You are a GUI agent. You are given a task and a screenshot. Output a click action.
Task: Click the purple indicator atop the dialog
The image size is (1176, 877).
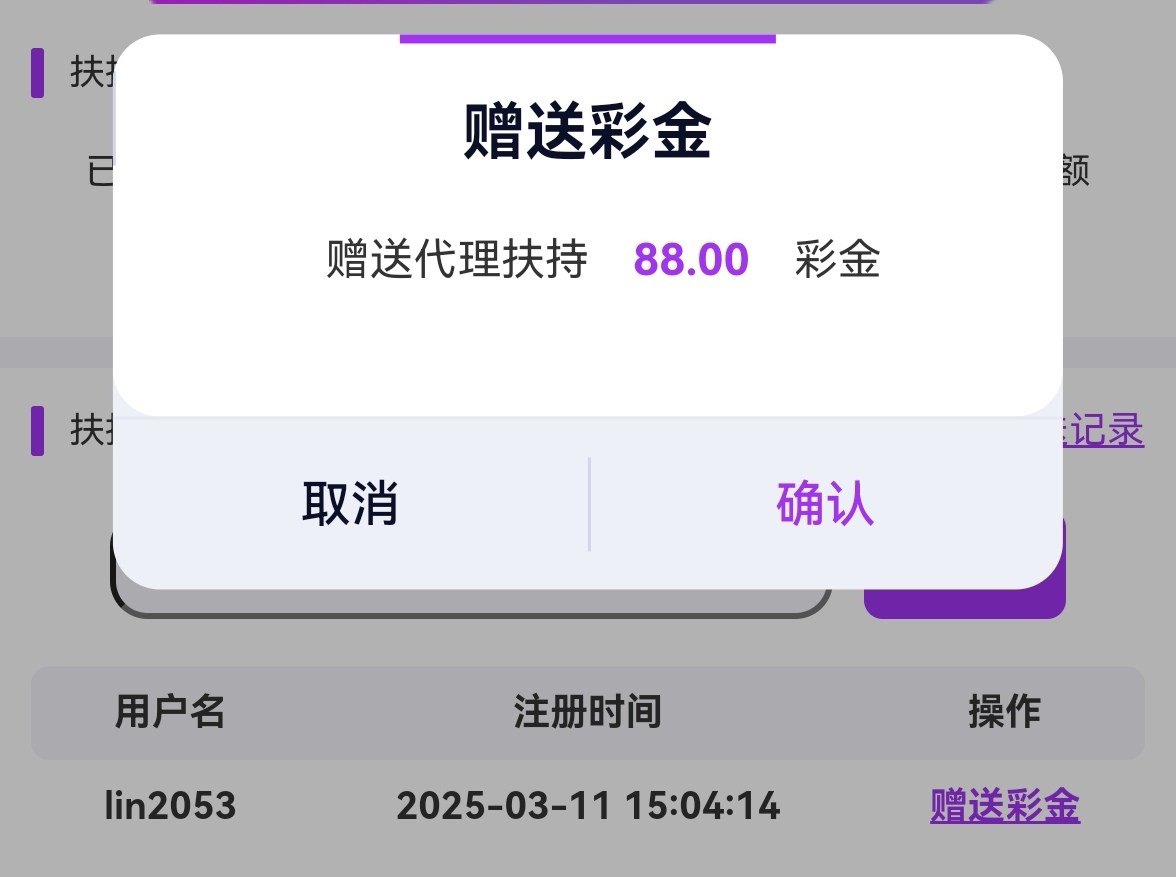point(587,39)
